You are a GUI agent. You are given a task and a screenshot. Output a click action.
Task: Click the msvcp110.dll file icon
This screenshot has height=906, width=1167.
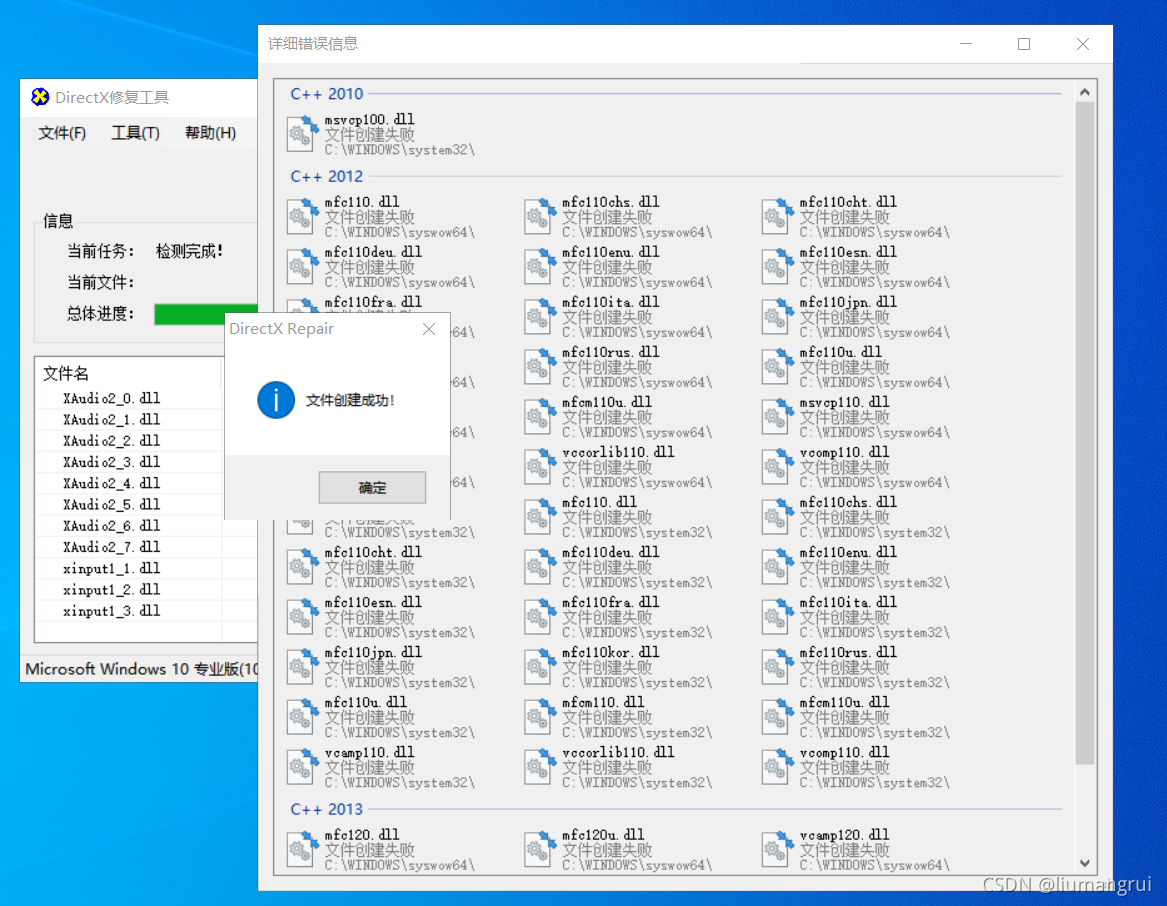click(778, 416)
